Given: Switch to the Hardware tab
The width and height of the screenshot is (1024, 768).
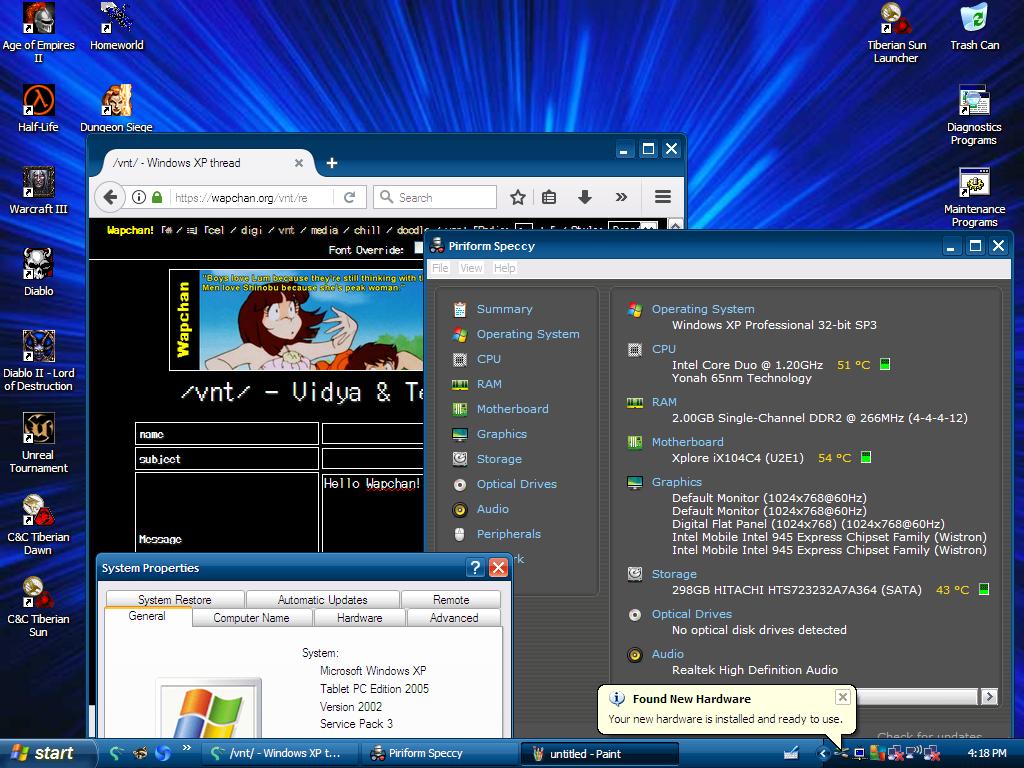Looking at the screenshot, I should pyautogui.click(x=359, y=618).
